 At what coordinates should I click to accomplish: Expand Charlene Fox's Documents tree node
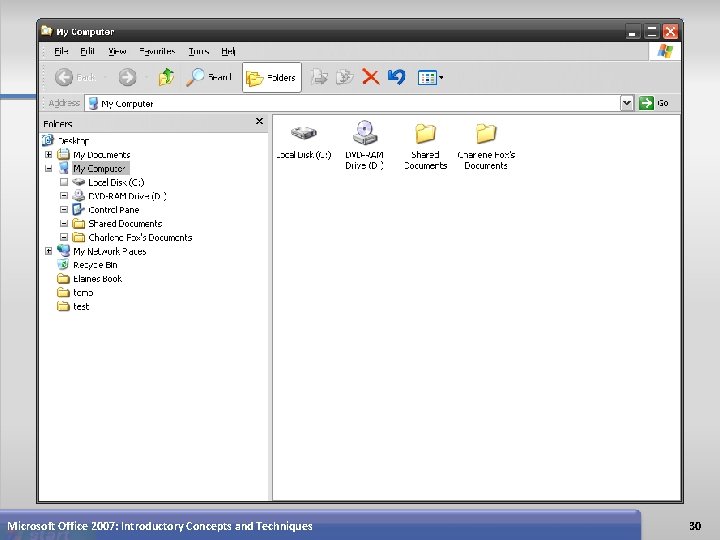64,237
